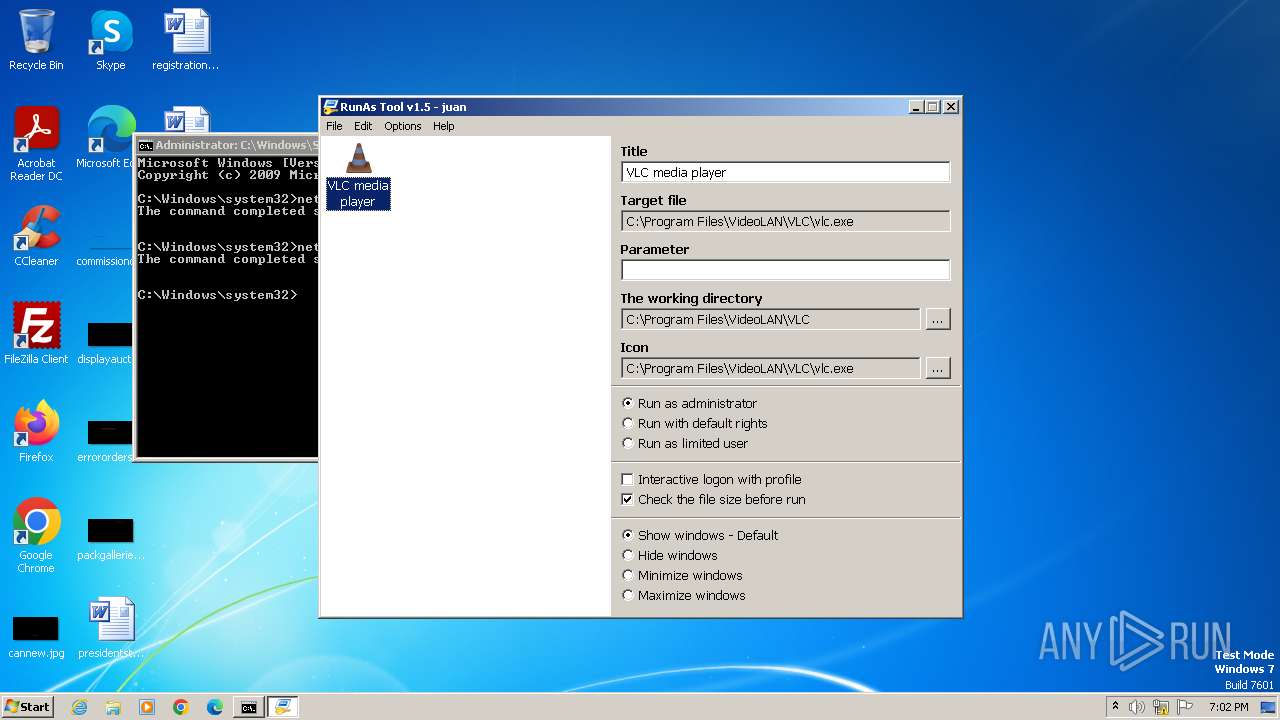The height and width of the screenshot is (720, 1280).
Task: Select Show windows - Default option
Action: (699, 535)
